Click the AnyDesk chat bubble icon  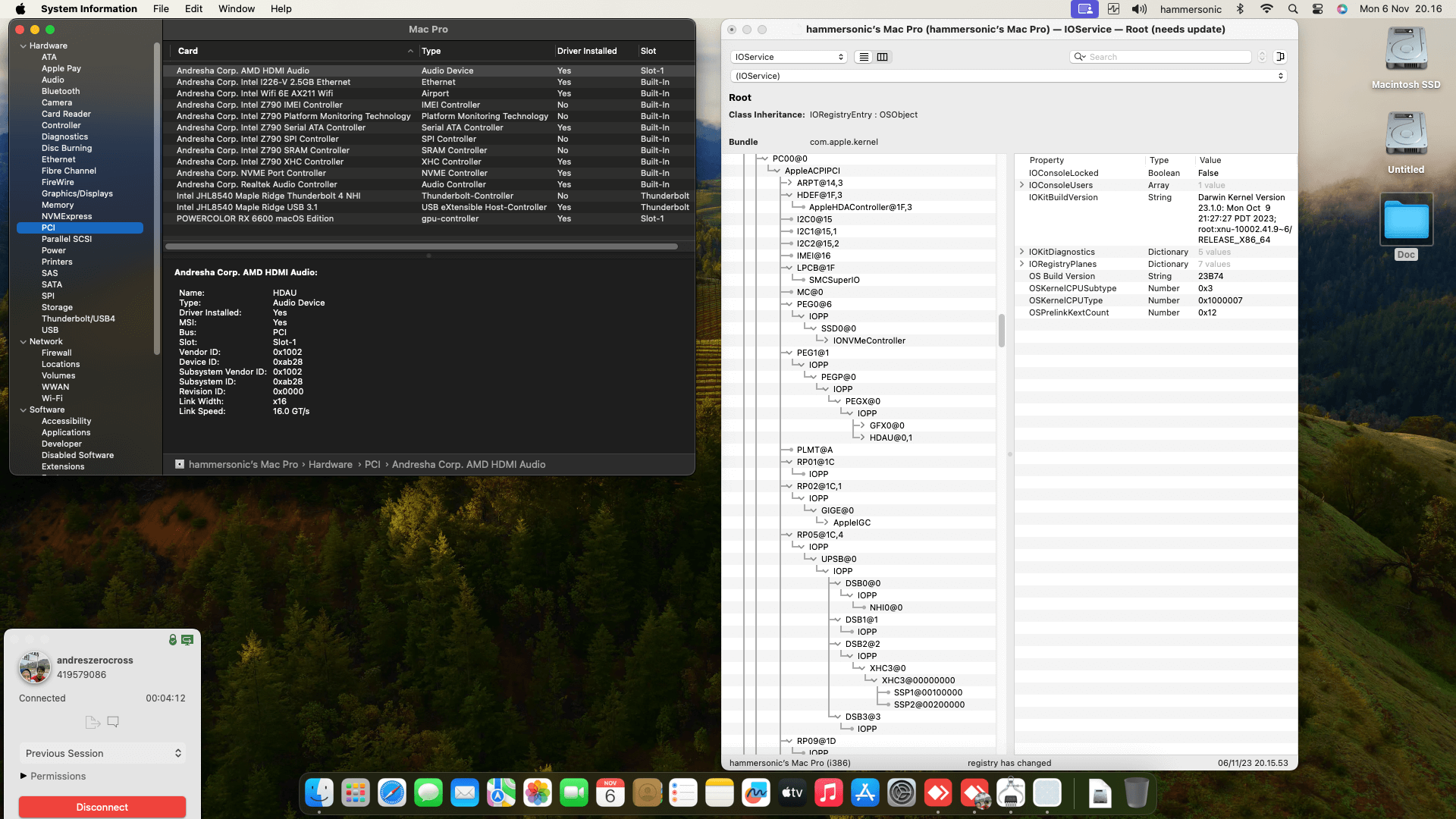(x=113, y=722)
